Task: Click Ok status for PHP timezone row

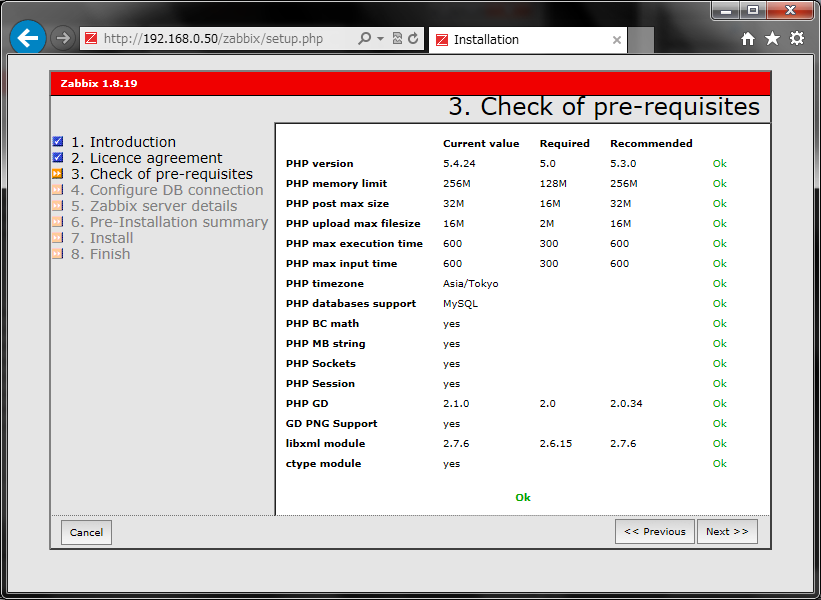Action: pyautogui.click(x=719, y=283)
